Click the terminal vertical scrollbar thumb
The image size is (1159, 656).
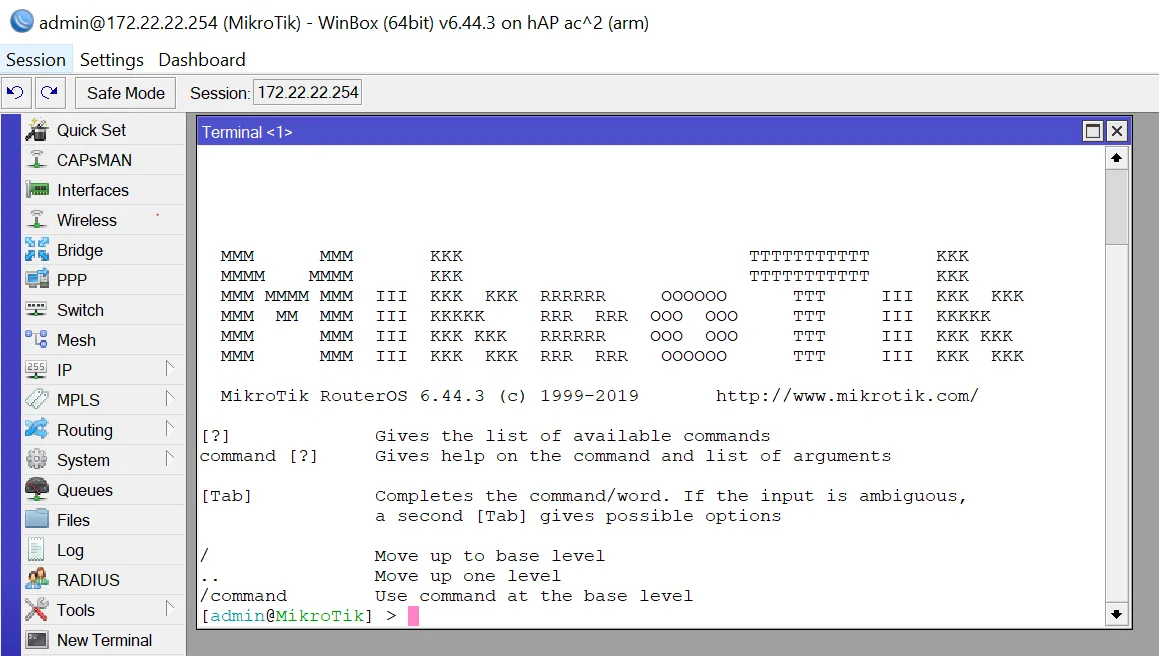click(x=1116, y=207)
